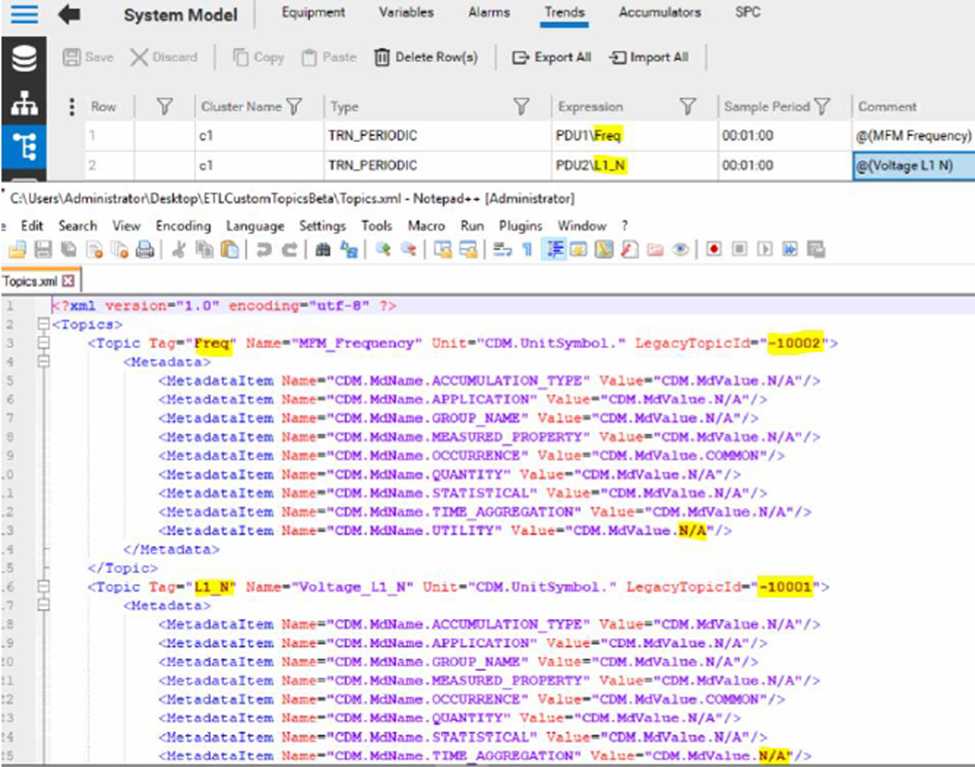Open the Sample Period column filter
This screenshot has width=975, height=767.
tap(822, 107)
